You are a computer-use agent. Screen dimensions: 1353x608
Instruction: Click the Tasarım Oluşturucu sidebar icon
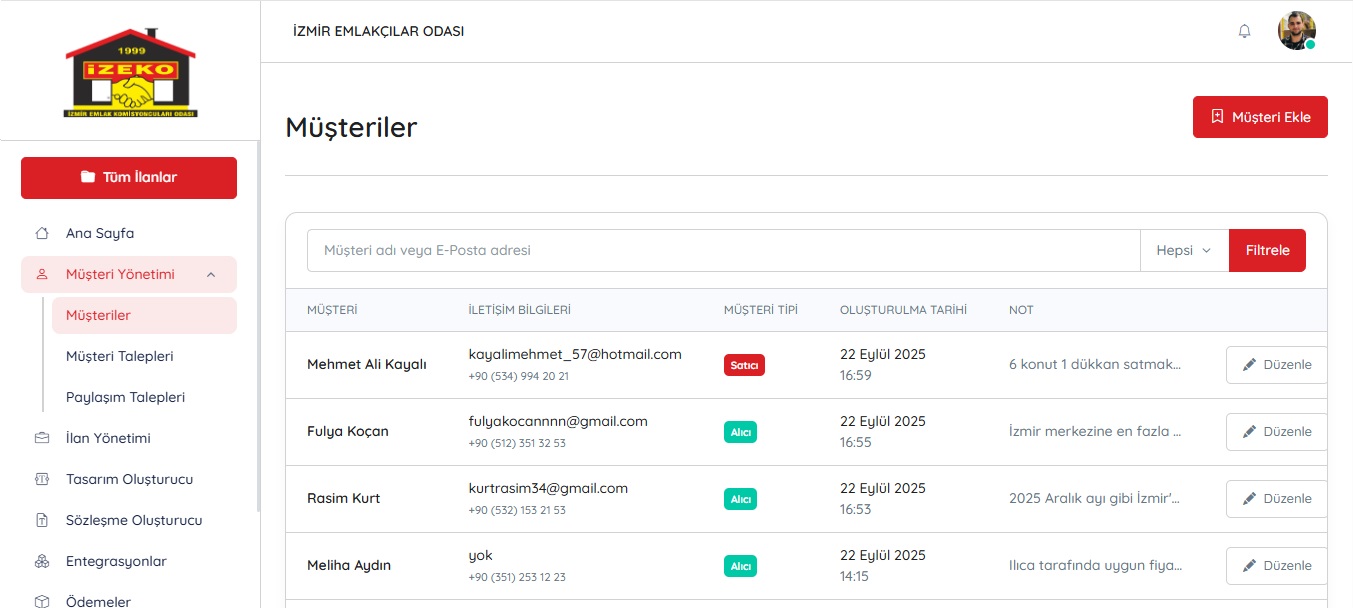point(42,479)
